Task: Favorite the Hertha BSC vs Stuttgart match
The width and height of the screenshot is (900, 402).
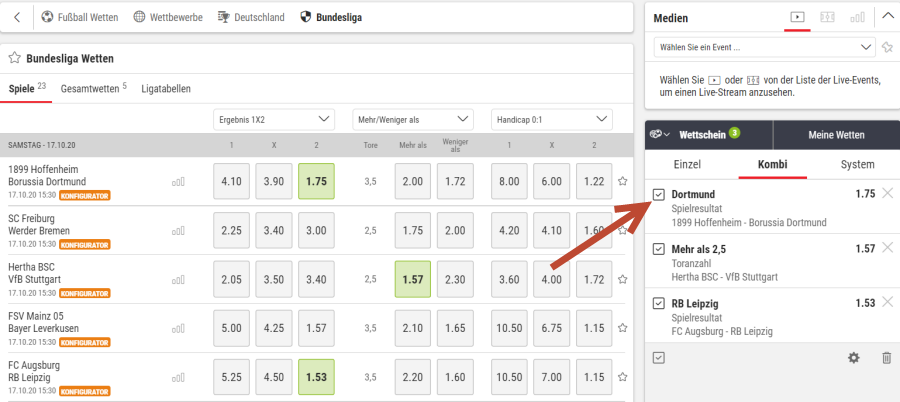Action: (x=622, y=279)
